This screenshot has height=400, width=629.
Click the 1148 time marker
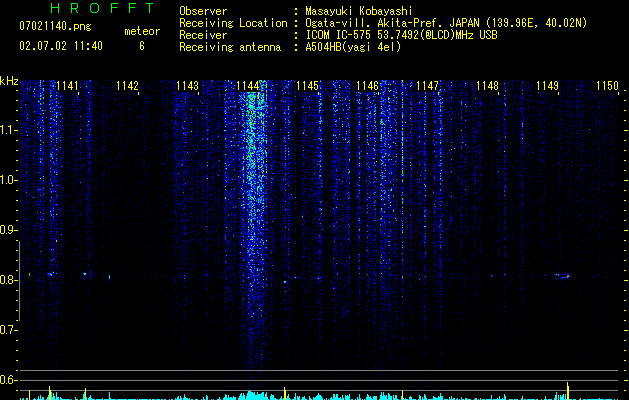point(487,86)
